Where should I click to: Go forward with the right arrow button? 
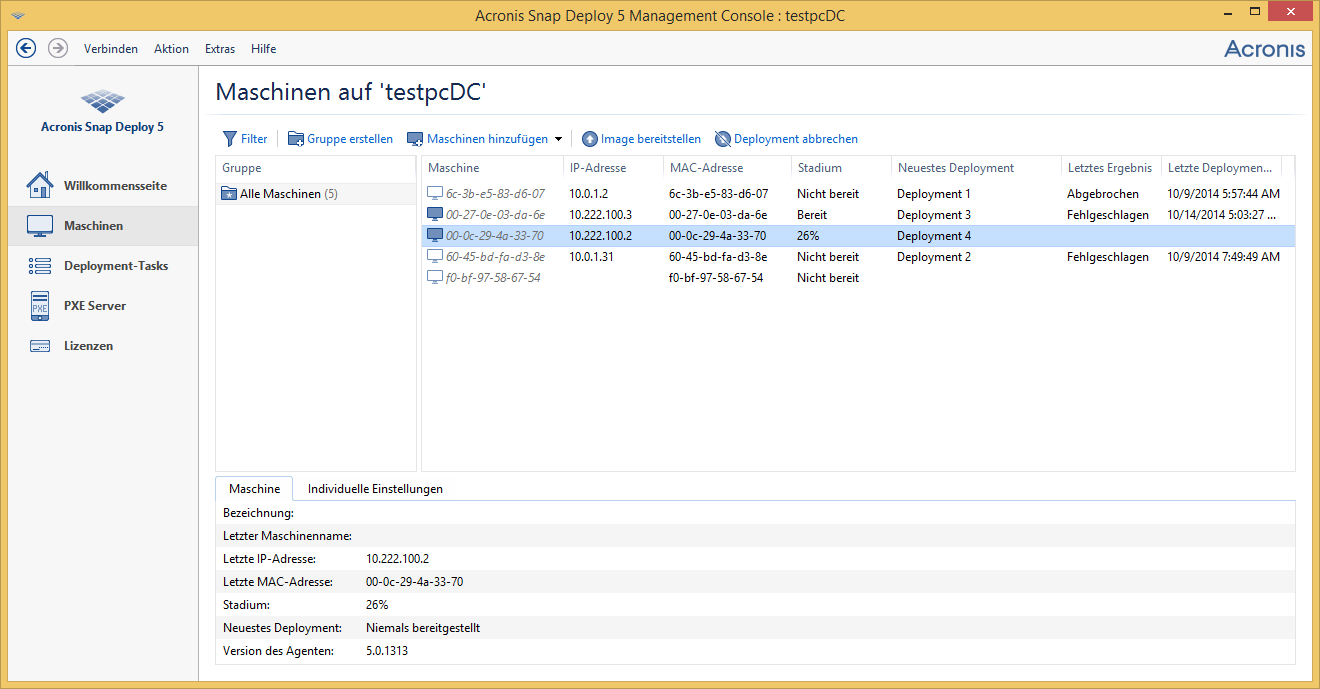[58, 48]
